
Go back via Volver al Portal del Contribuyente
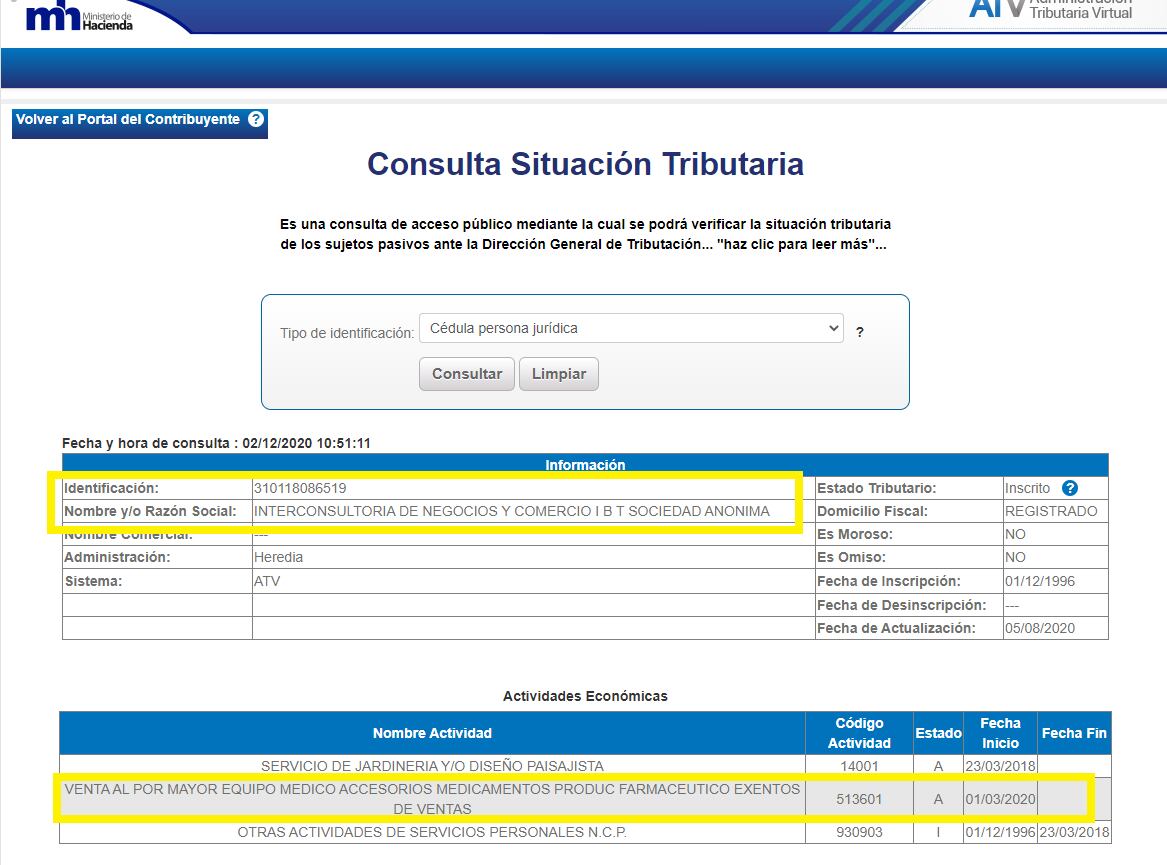pos(128,120)
